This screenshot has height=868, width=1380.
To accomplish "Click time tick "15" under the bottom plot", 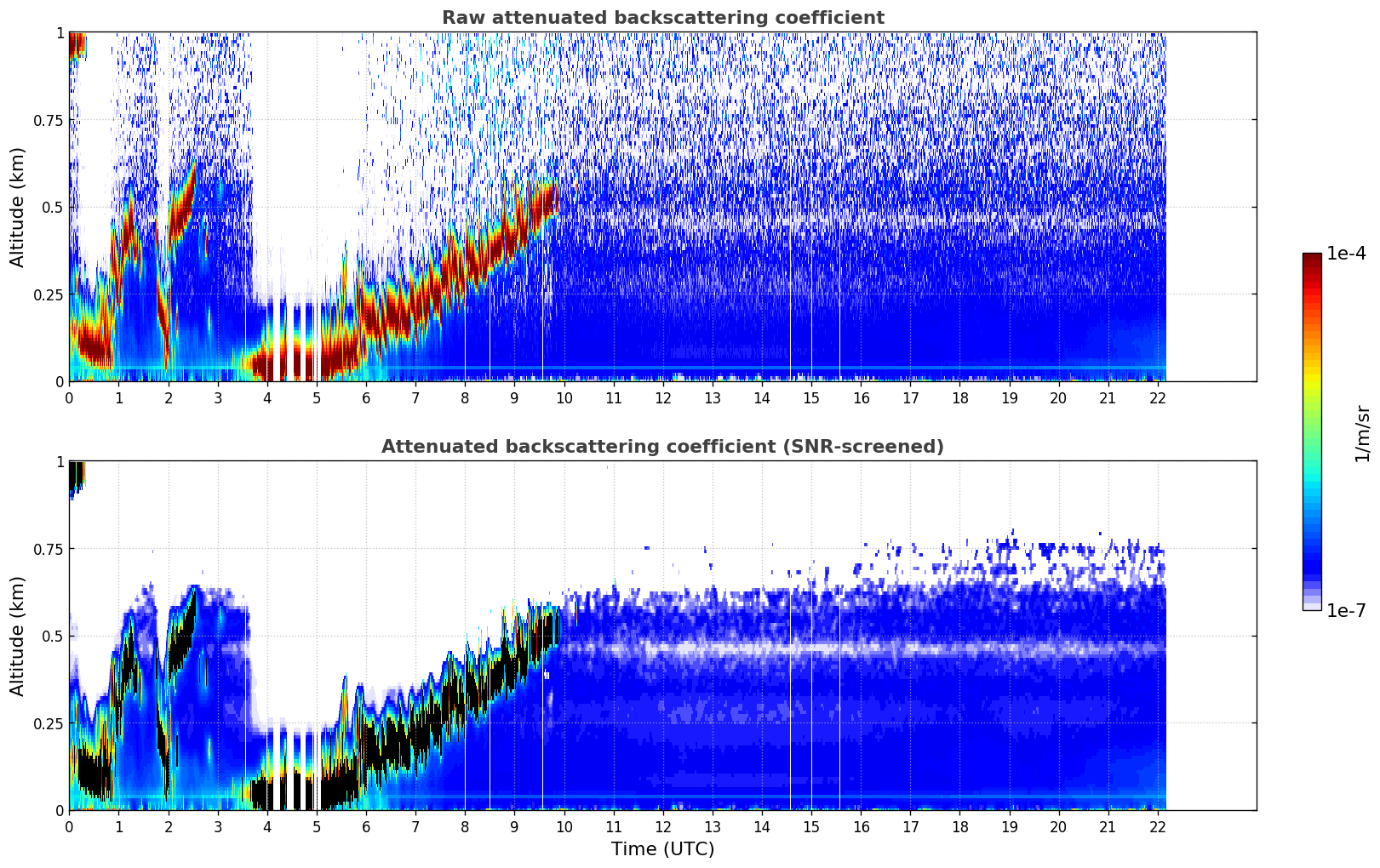I will pos(811,826).
